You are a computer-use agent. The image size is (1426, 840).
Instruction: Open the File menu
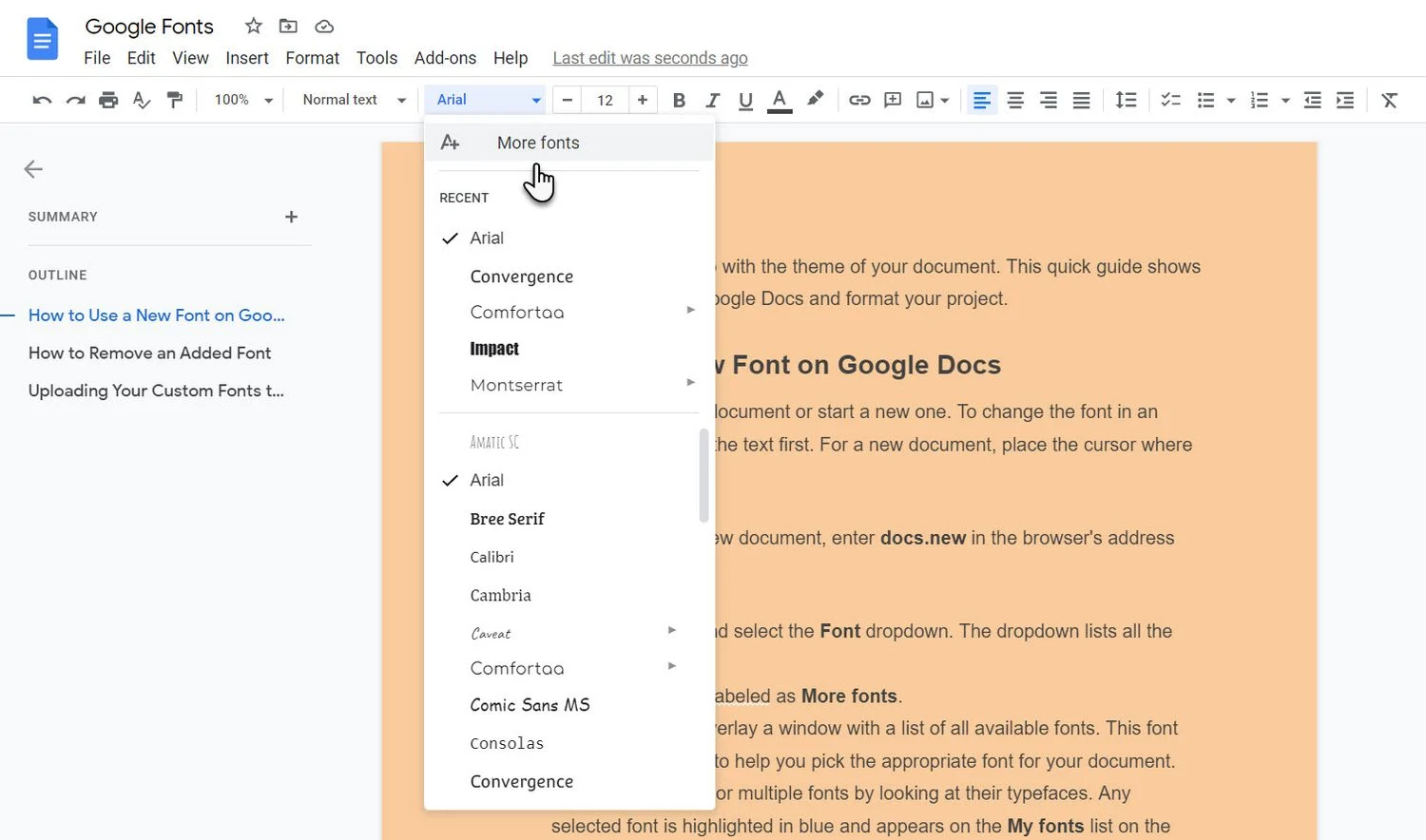[x=97, y=58]
